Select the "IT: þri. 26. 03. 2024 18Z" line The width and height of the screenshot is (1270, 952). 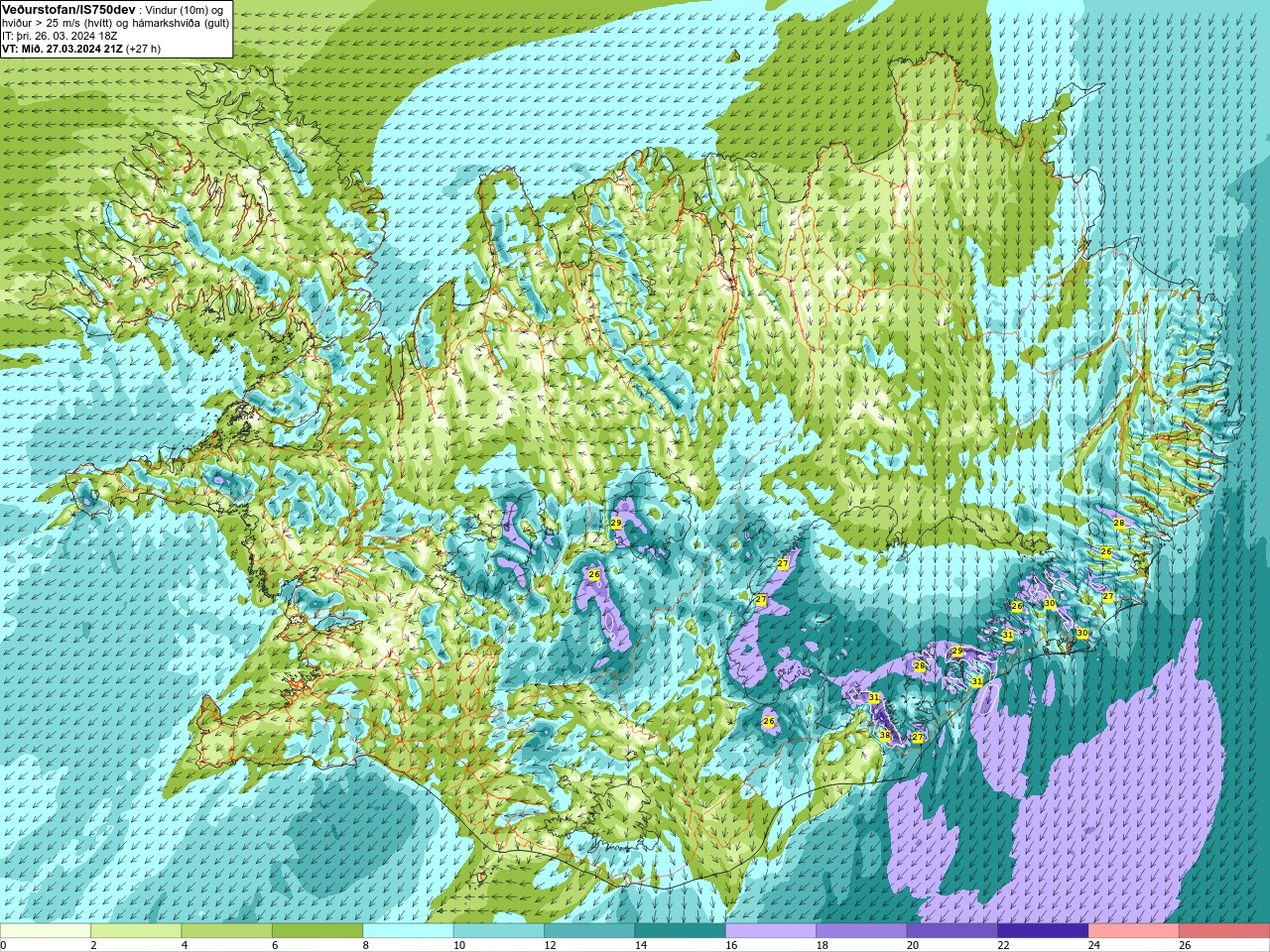coord(60,36)
